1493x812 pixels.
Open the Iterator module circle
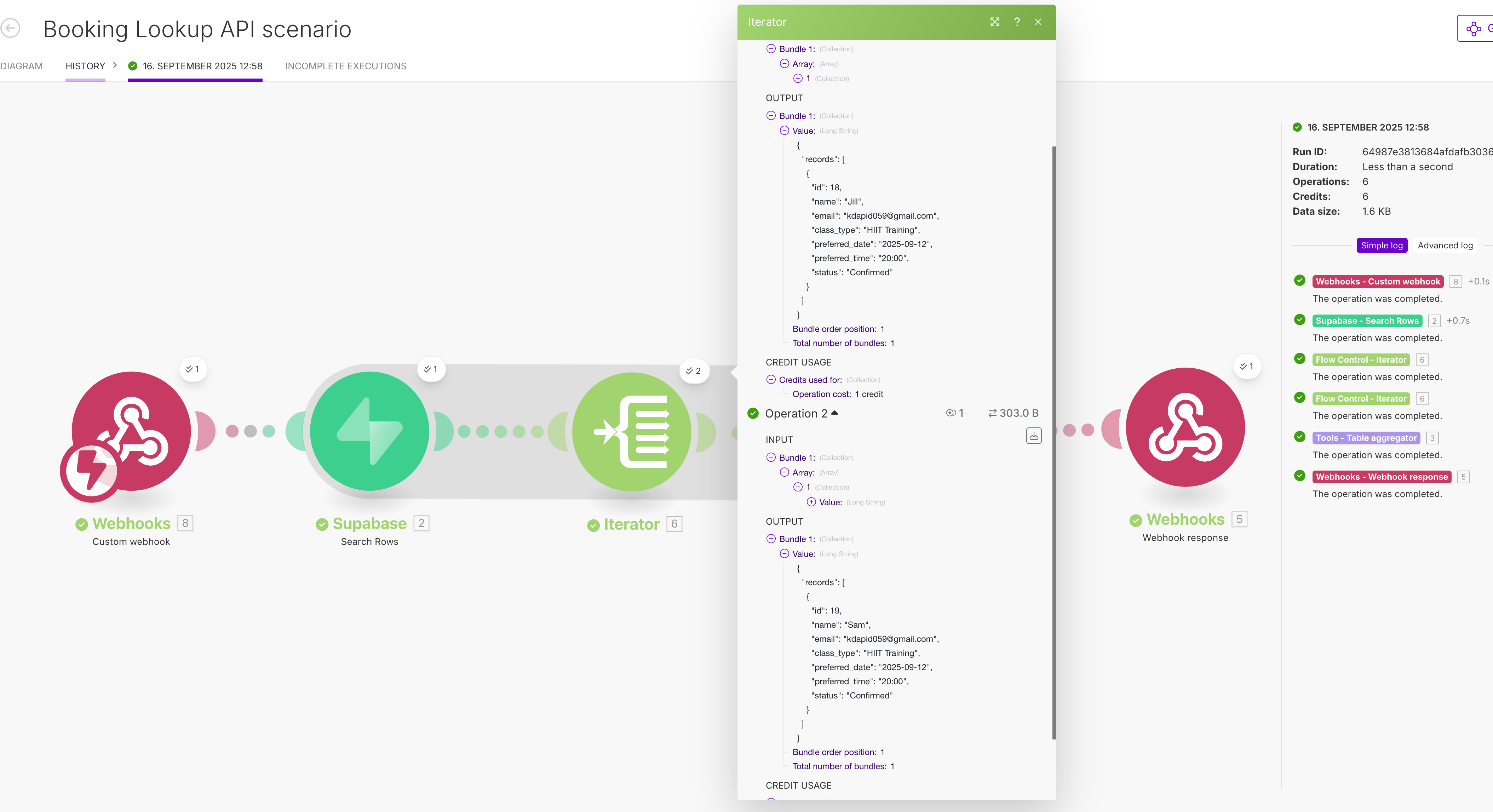(x=631, y=431)
